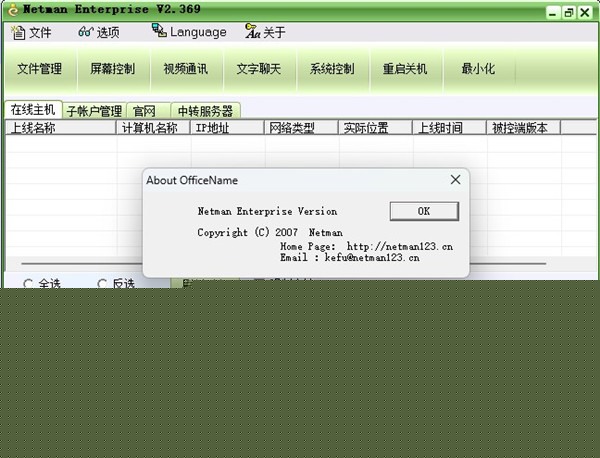The height and width of the screenshot is (458, 600).
Task: Click the Netman app icon in title bar
Action: pyautogui.click(x=13, y=10)
